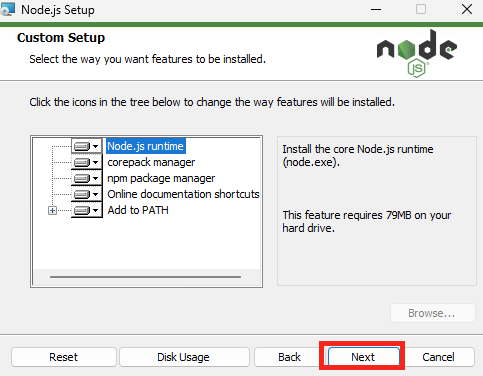
Task: Close the Node.js Setup window
Action: pyautogui.click(x=467, y=9)
